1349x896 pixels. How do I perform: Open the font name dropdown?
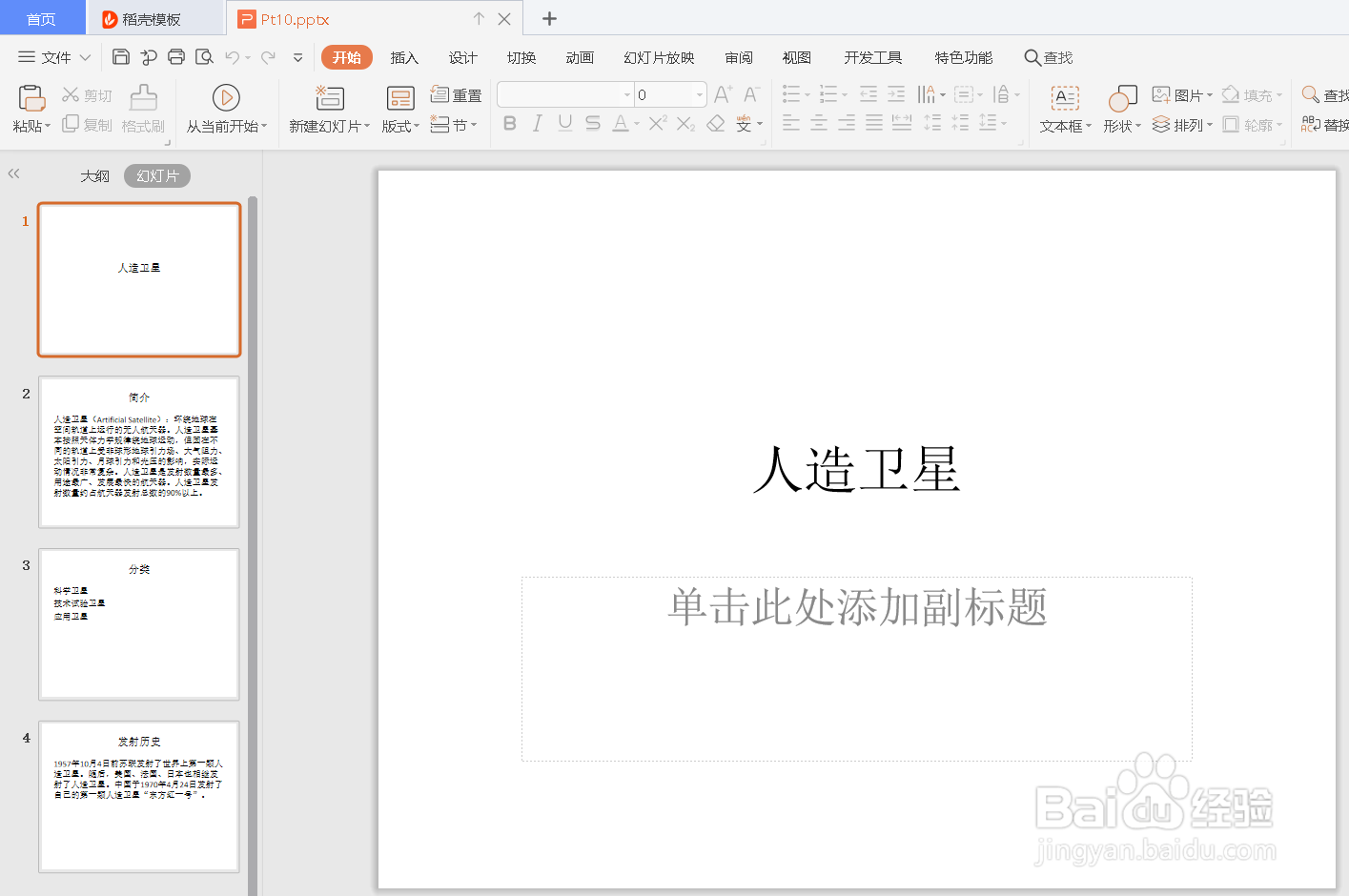[627, 94]
